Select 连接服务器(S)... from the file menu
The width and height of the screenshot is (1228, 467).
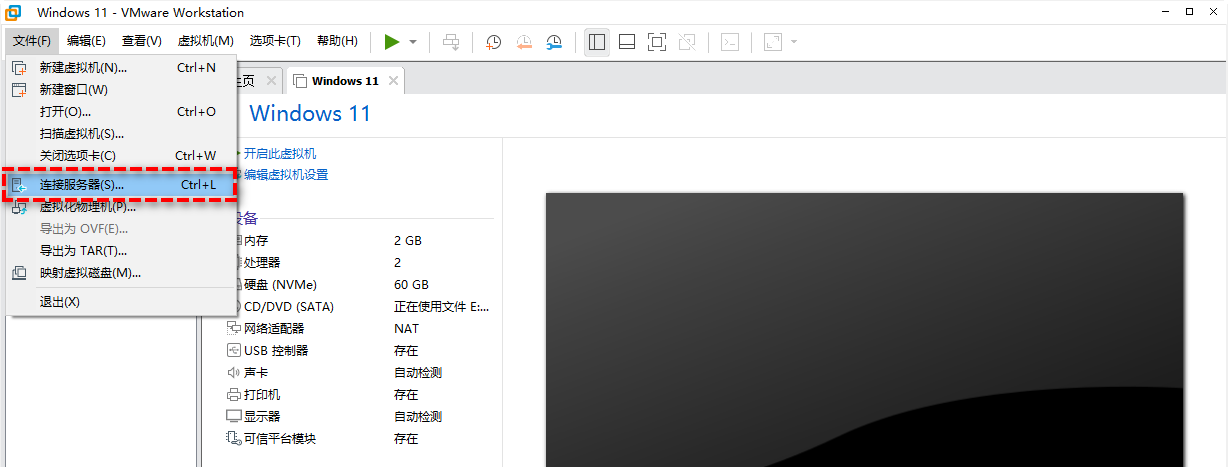click(82, 185)
